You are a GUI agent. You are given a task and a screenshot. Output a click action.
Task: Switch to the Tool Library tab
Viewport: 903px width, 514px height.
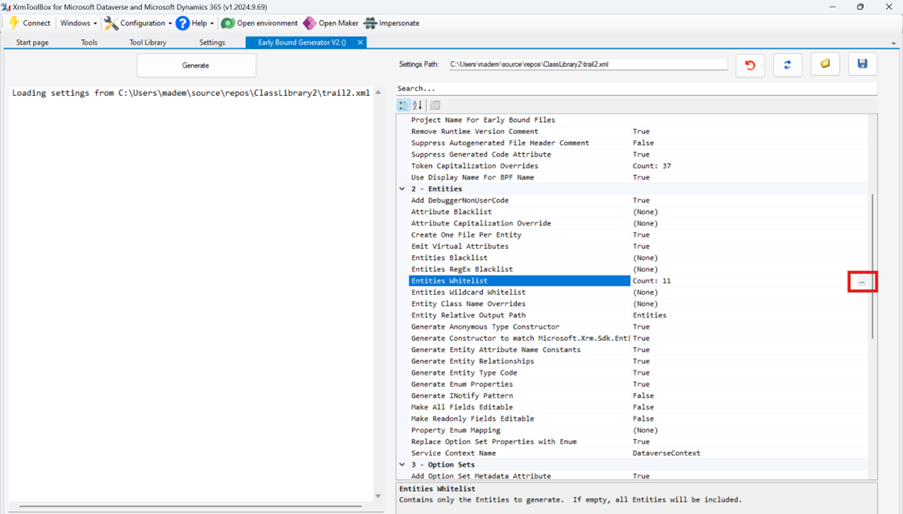(x=148, y=43)
